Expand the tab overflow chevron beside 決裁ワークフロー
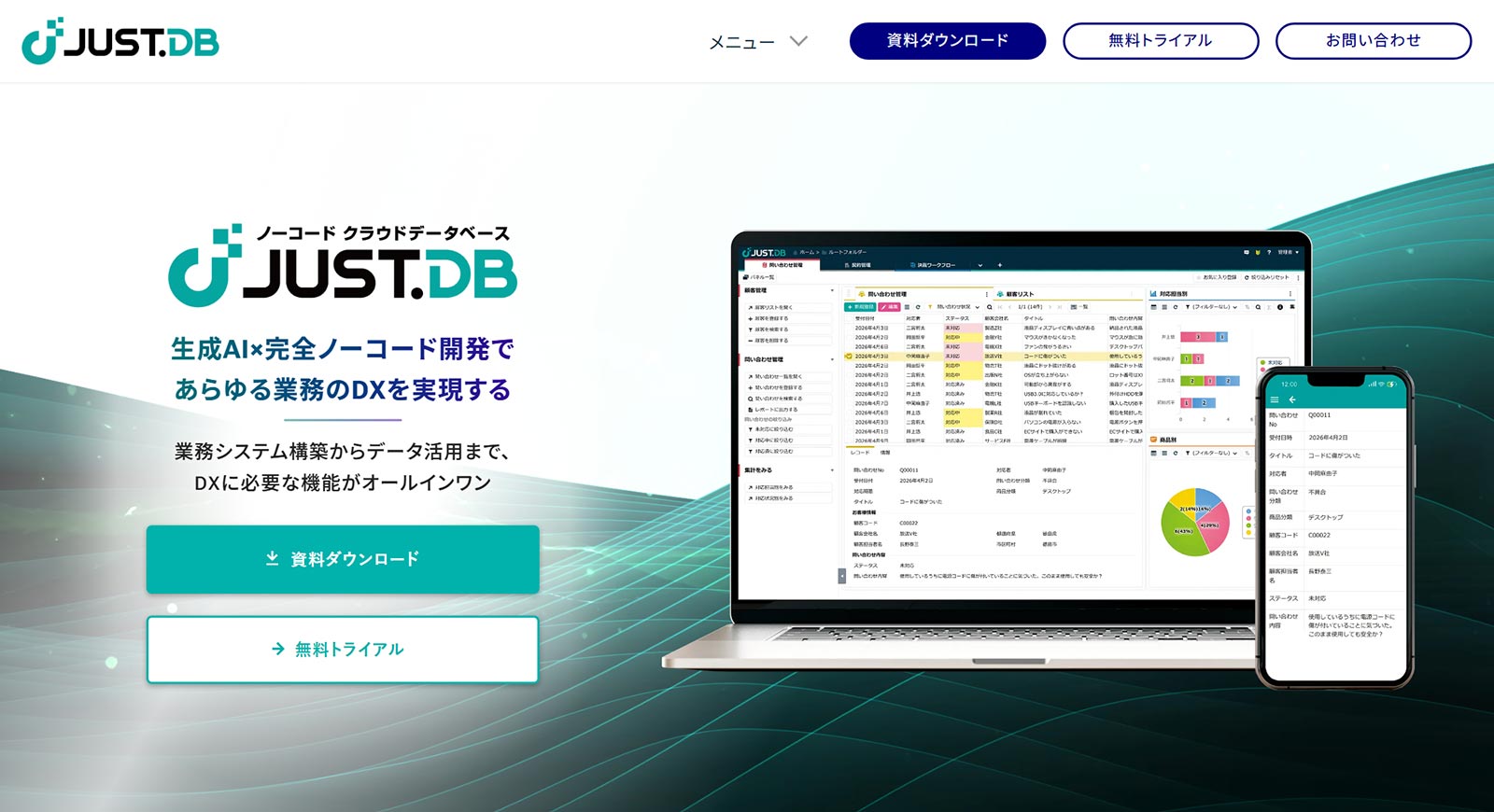The width and height of the screenshot is (1494, 812). 980,265
